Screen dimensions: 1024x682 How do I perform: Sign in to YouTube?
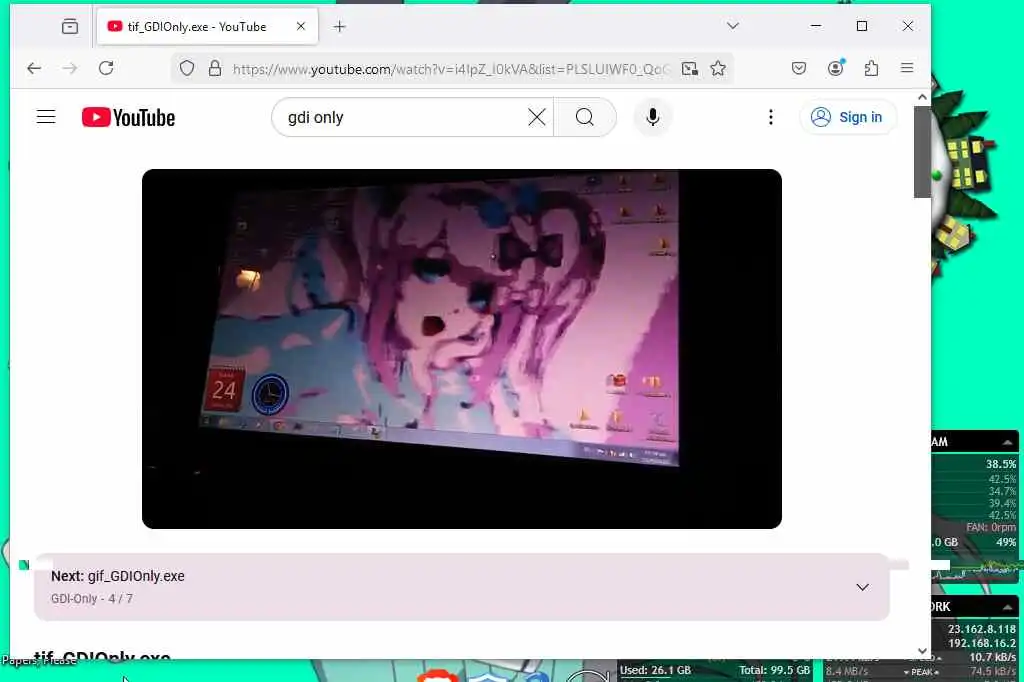(x=847, y=117)
